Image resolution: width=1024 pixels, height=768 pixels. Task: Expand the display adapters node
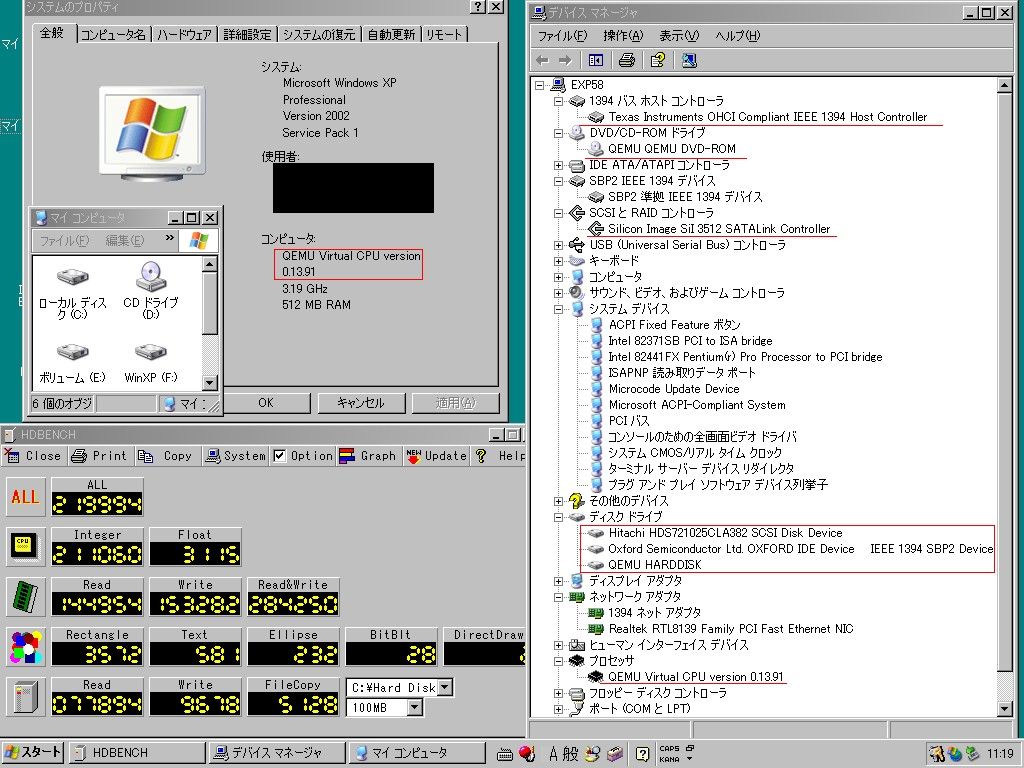(x=558, y=581)
